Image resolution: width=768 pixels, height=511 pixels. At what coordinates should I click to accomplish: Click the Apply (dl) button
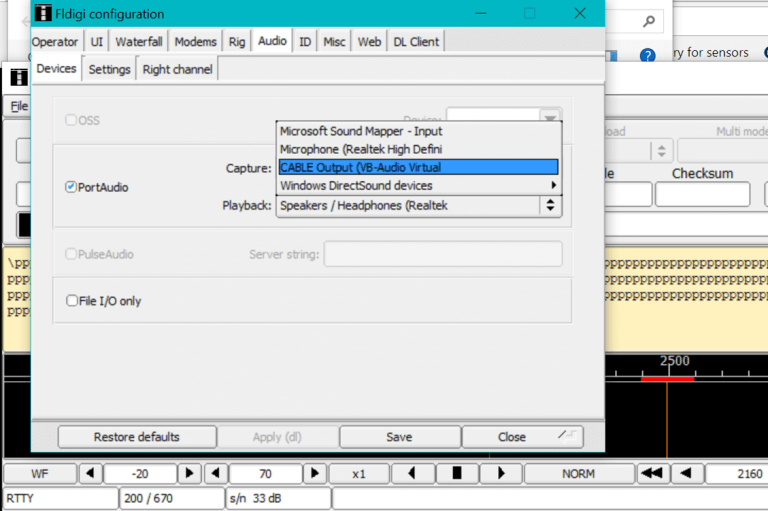[277, 437]
